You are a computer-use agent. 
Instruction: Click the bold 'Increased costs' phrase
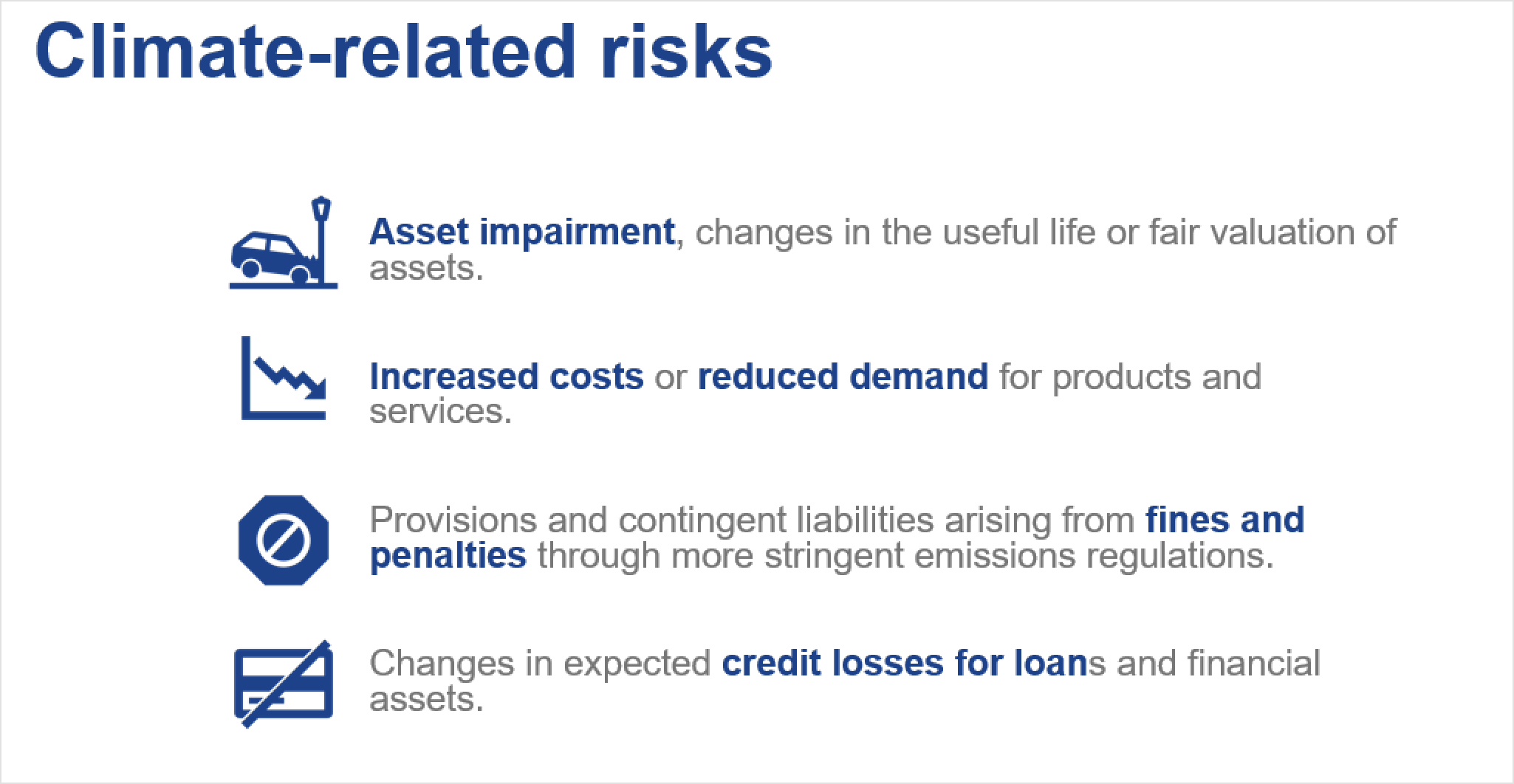click(x=507, y=376)
